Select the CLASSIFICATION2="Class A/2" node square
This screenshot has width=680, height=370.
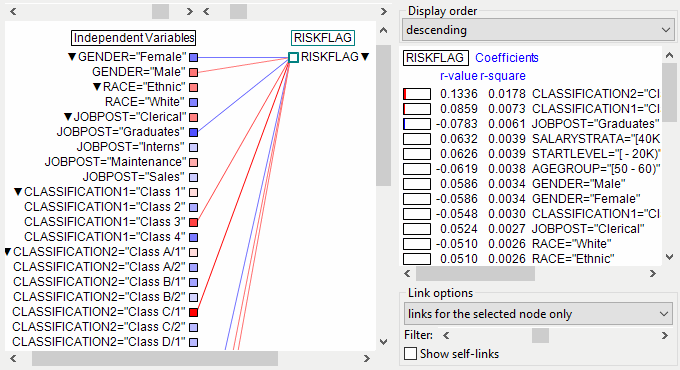(x=194, y=267)
